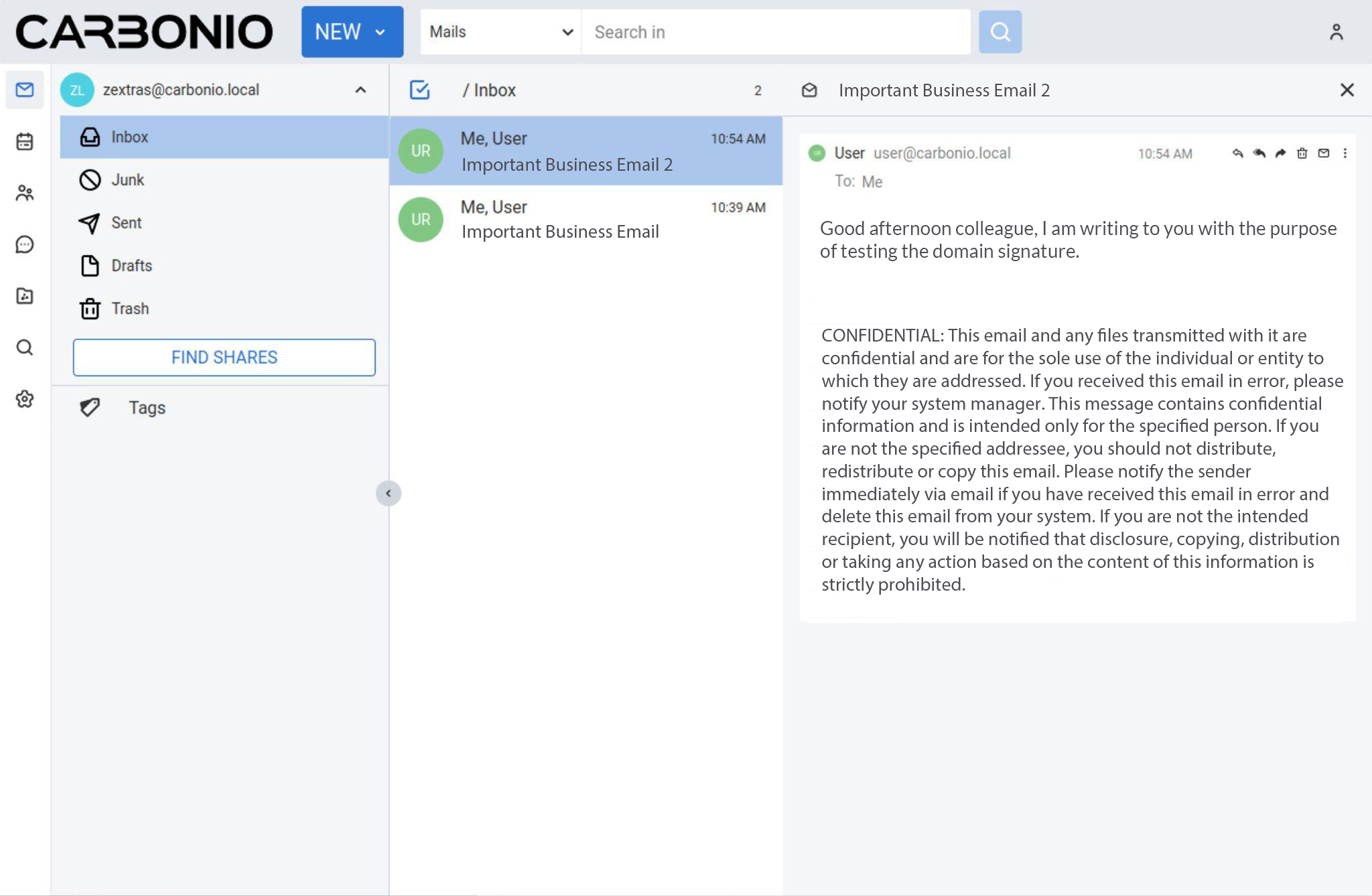
Task: Start a search using the magnifier button
Action: [1000, 31]
